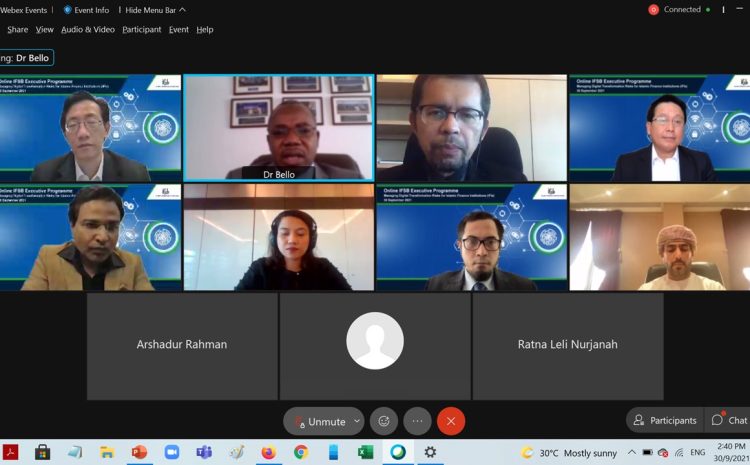Click the Event Info shield icon
The image size is (750, 465).
coord(67,10)
